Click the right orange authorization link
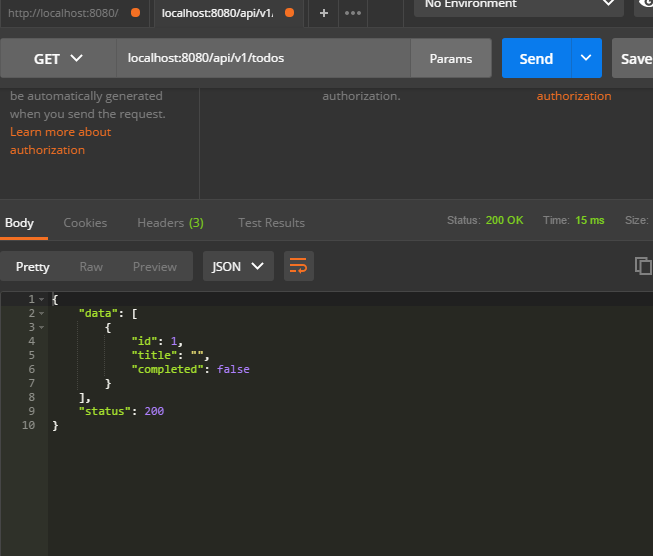The width and height of the screenshot is (653, 556). coord(574,96)
